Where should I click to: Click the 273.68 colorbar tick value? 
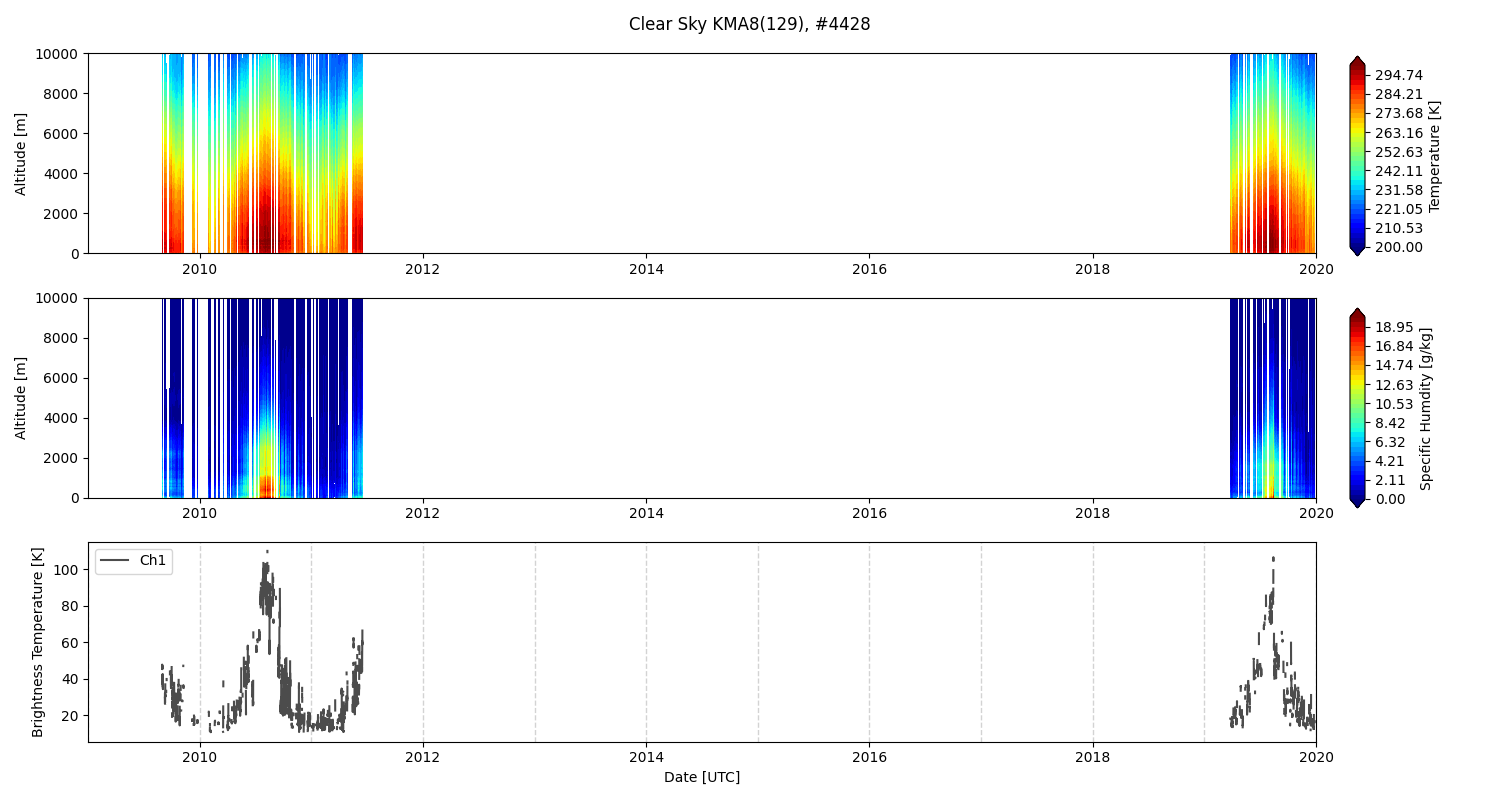pos(1398,113)
